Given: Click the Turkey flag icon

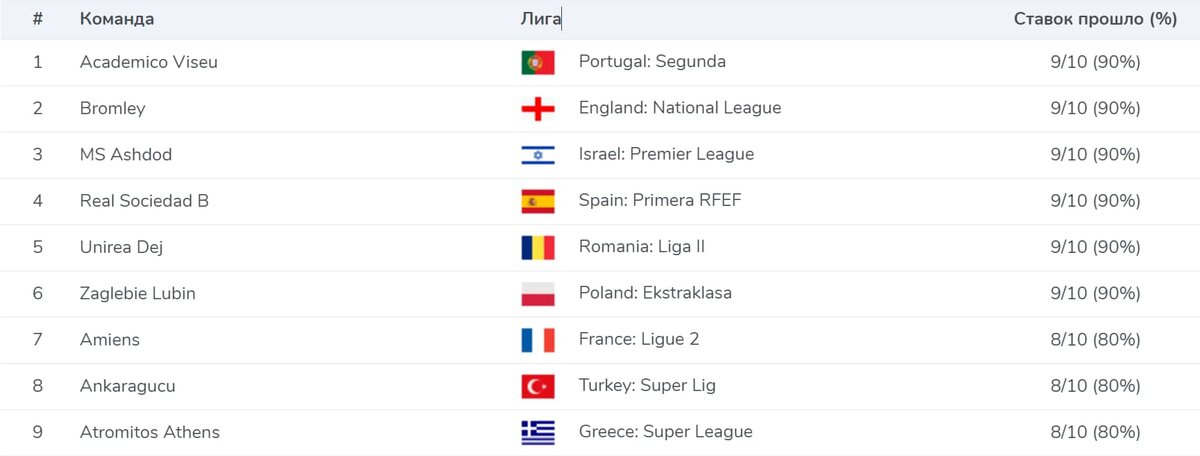Looking at the screenshot, I should click(538, 386).
